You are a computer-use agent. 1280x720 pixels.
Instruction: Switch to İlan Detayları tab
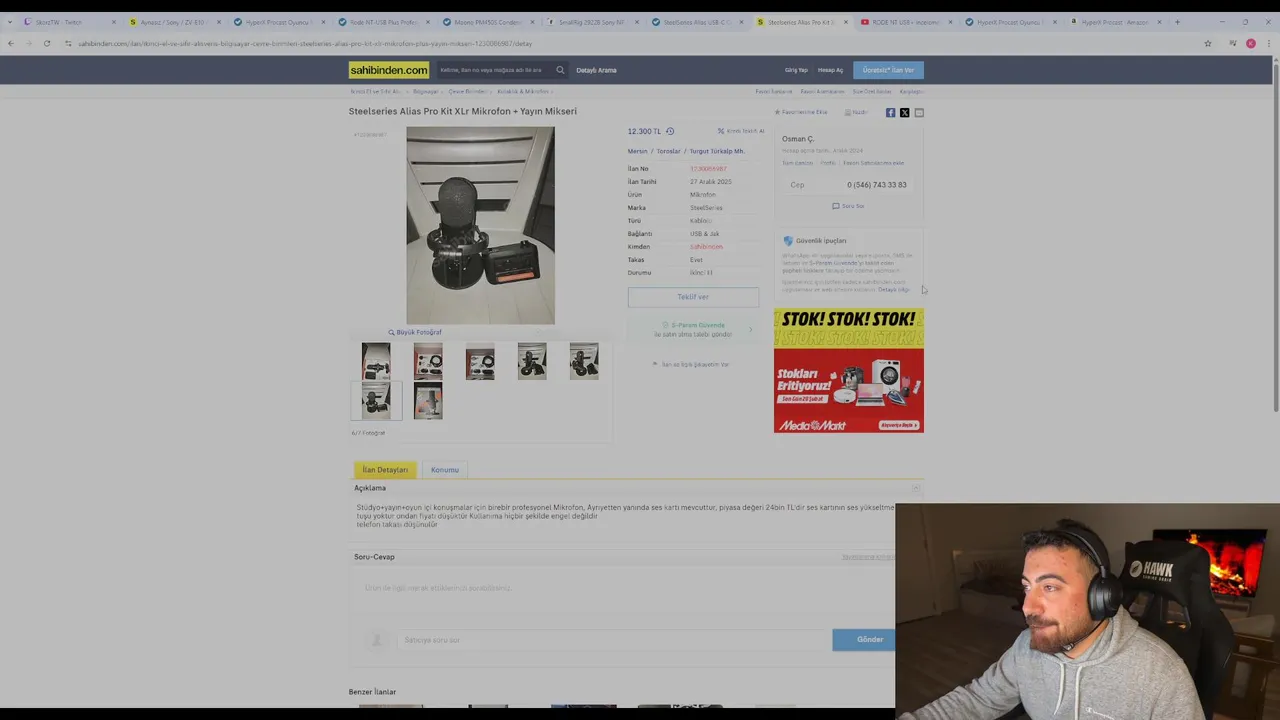[385, 470]
